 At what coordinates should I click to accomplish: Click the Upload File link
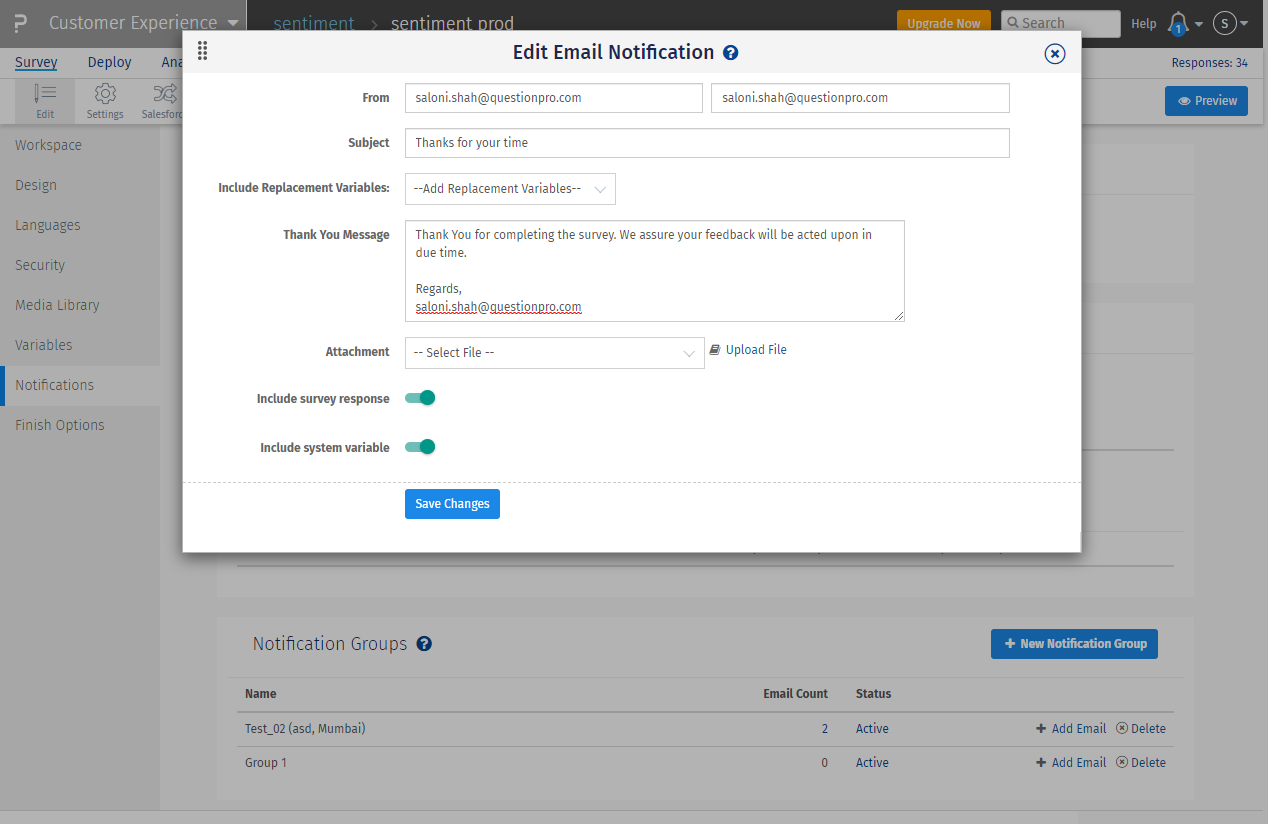[755, 350]
